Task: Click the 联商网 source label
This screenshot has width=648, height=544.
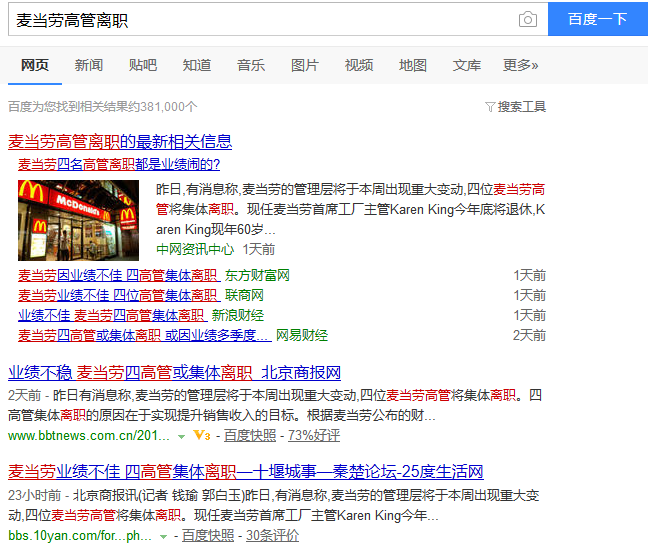Action: click(x=244, y=295)
